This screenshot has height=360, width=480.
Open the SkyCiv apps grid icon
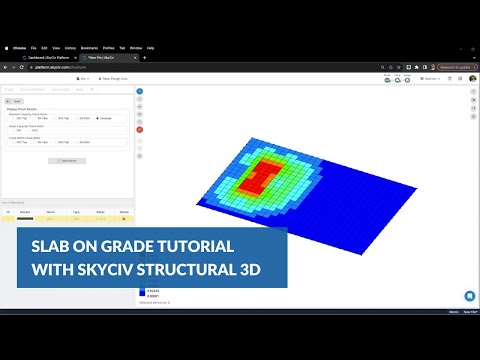460,79
